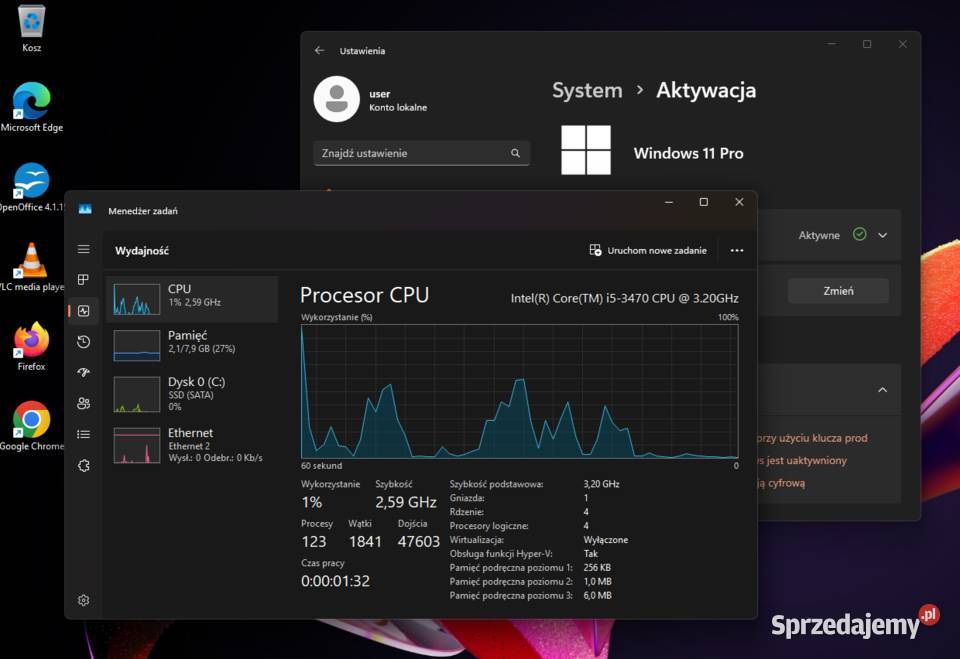This screenshot has height=659, width=960.
Task: Open the OpenOffice desktop shortcut
Action: [x=32, y=187]
